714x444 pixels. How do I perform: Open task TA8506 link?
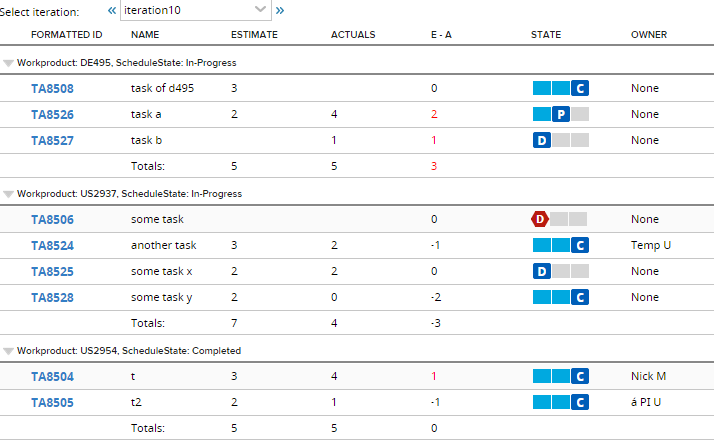(x=52, y=219)
